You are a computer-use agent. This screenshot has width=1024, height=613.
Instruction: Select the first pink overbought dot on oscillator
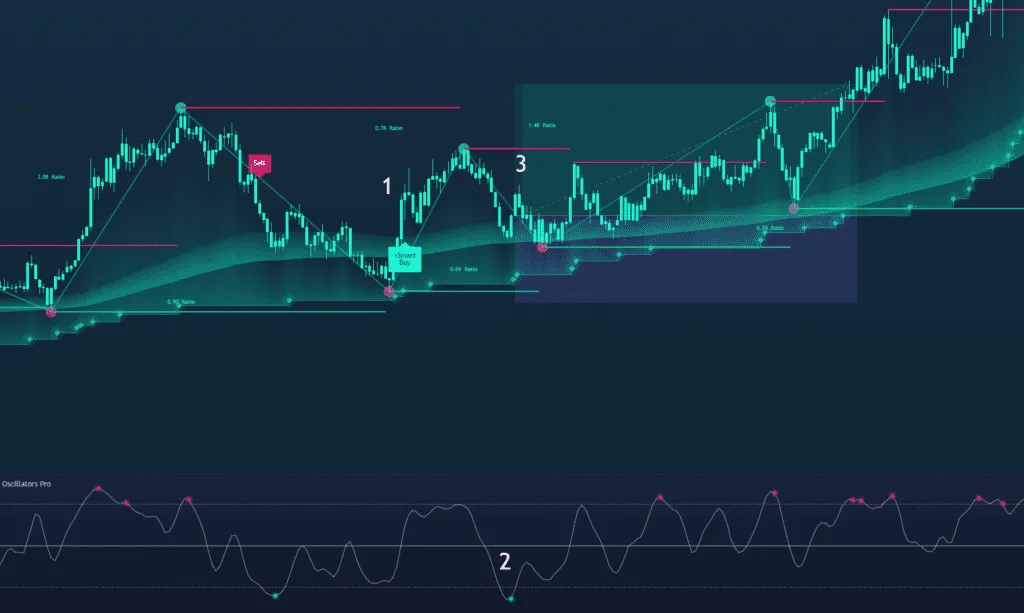98,488
